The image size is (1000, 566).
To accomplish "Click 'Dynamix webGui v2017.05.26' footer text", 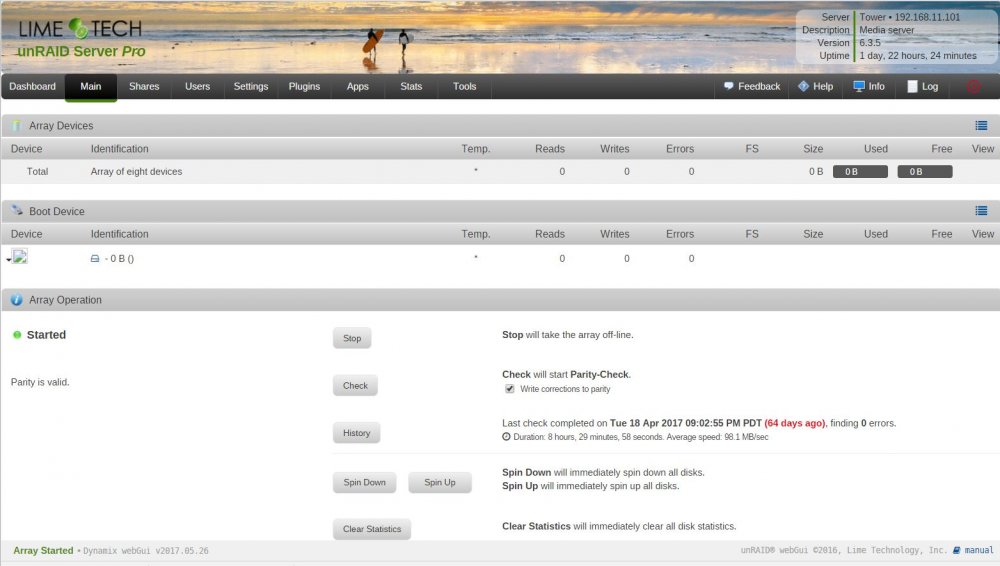I will [x=146, y=551].
